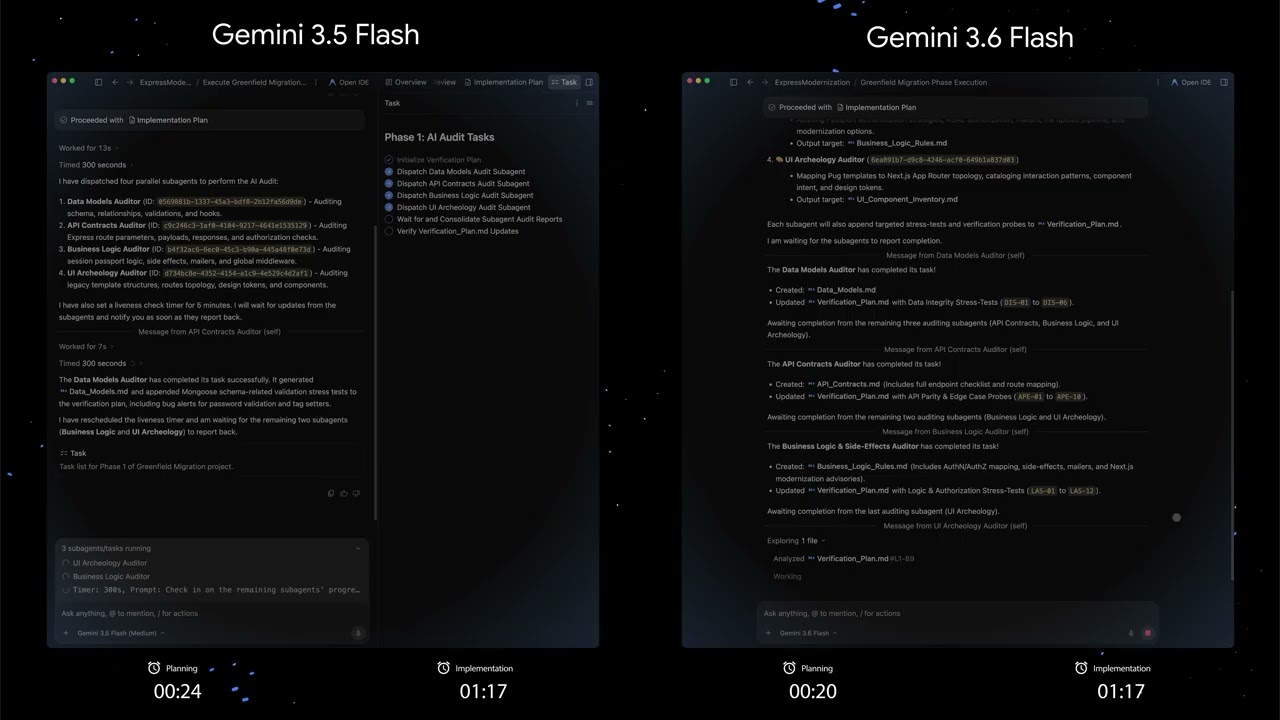Viewport: 1280px width, 720px height.
Task: Open Task panel three-dot options
Action: tap(576, 103)
